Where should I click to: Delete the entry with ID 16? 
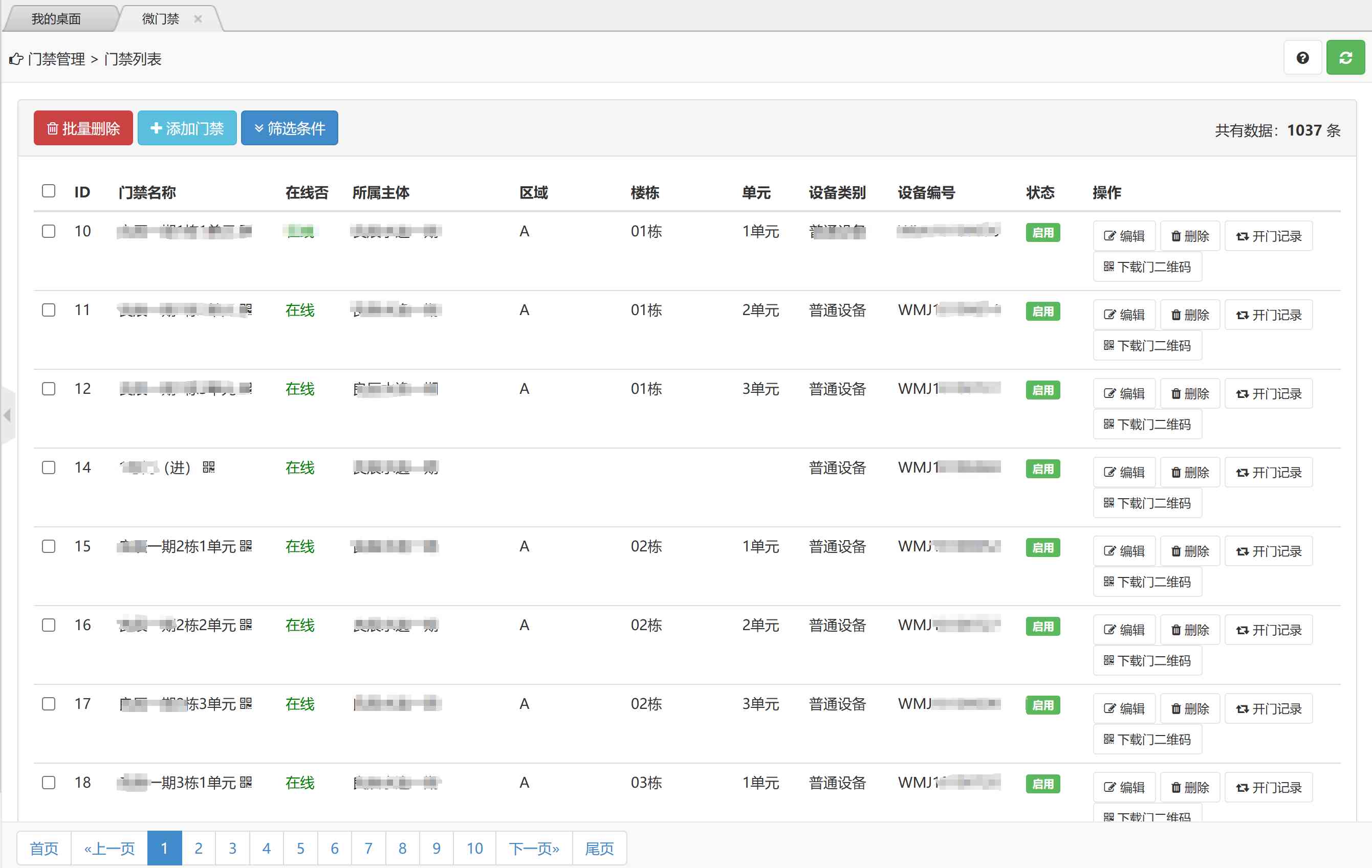click(1190, 630)
